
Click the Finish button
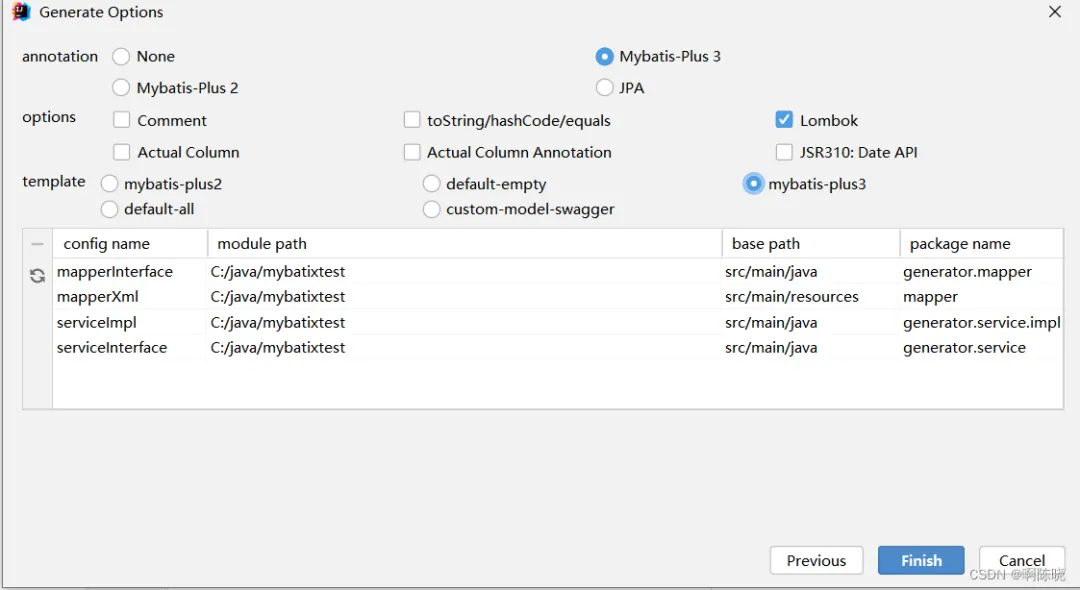point(920,560)
